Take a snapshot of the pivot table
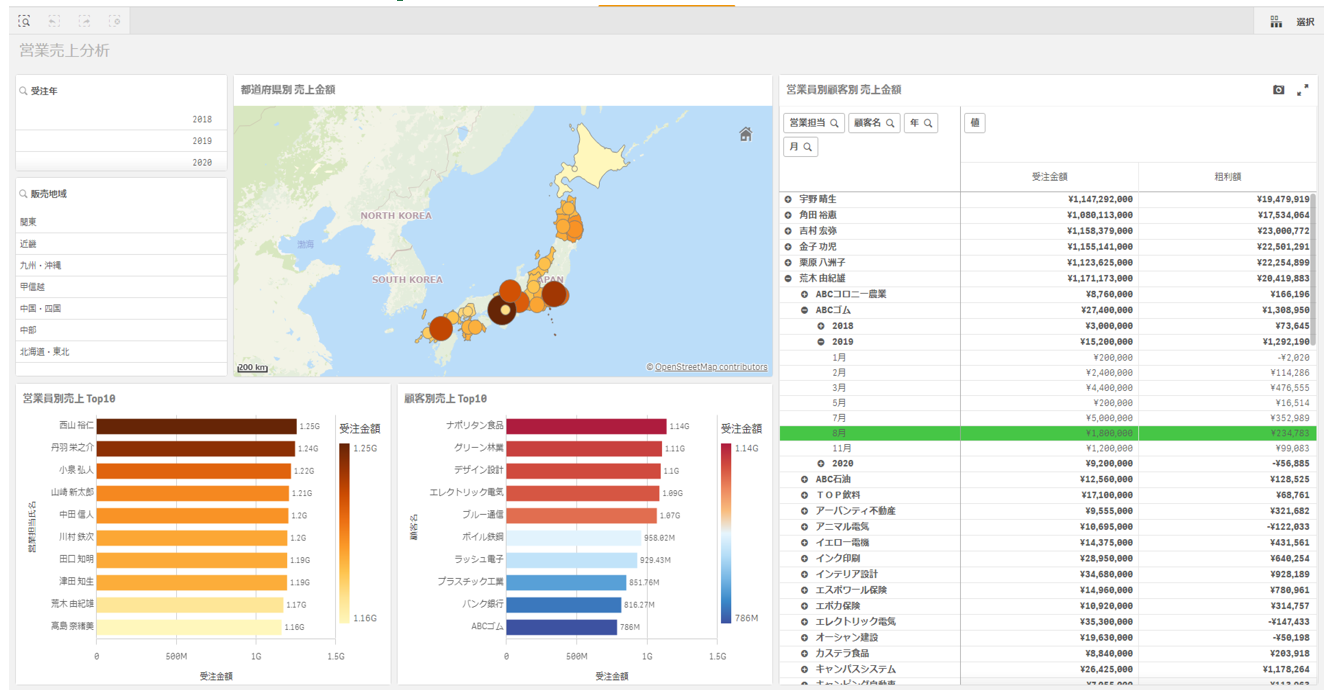The height and width of the screenshot is (699, 1335). 1278,90
